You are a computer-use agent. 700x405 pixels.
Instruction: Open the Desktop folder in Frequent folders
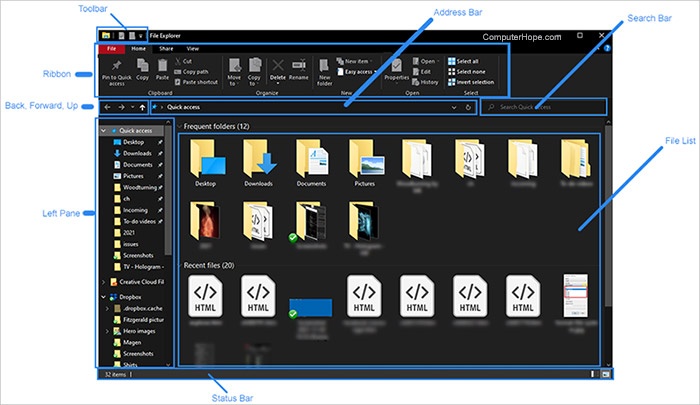pos(205,163)
